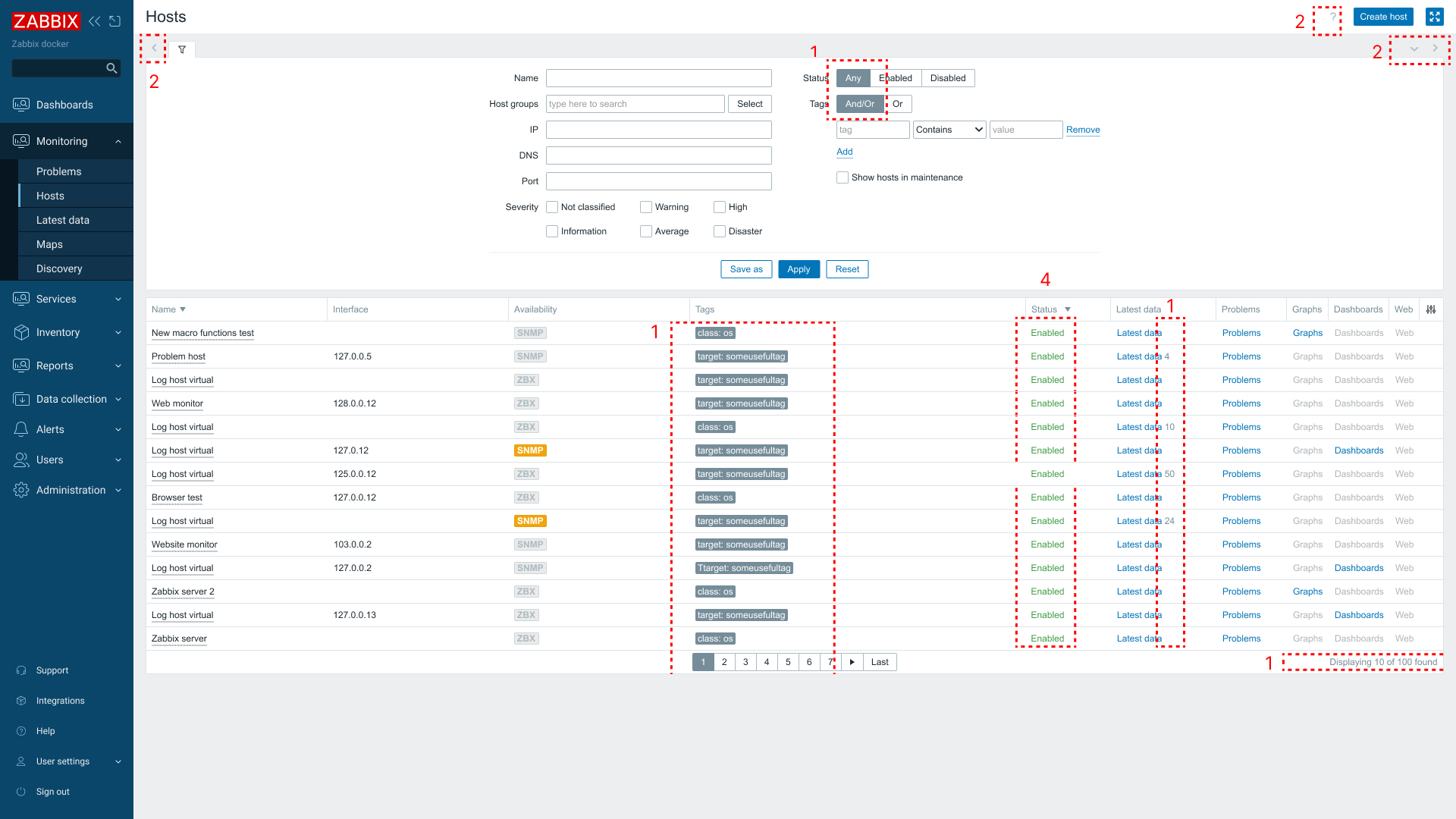Open the Dashboards sidebar icon item

point(21,105)
